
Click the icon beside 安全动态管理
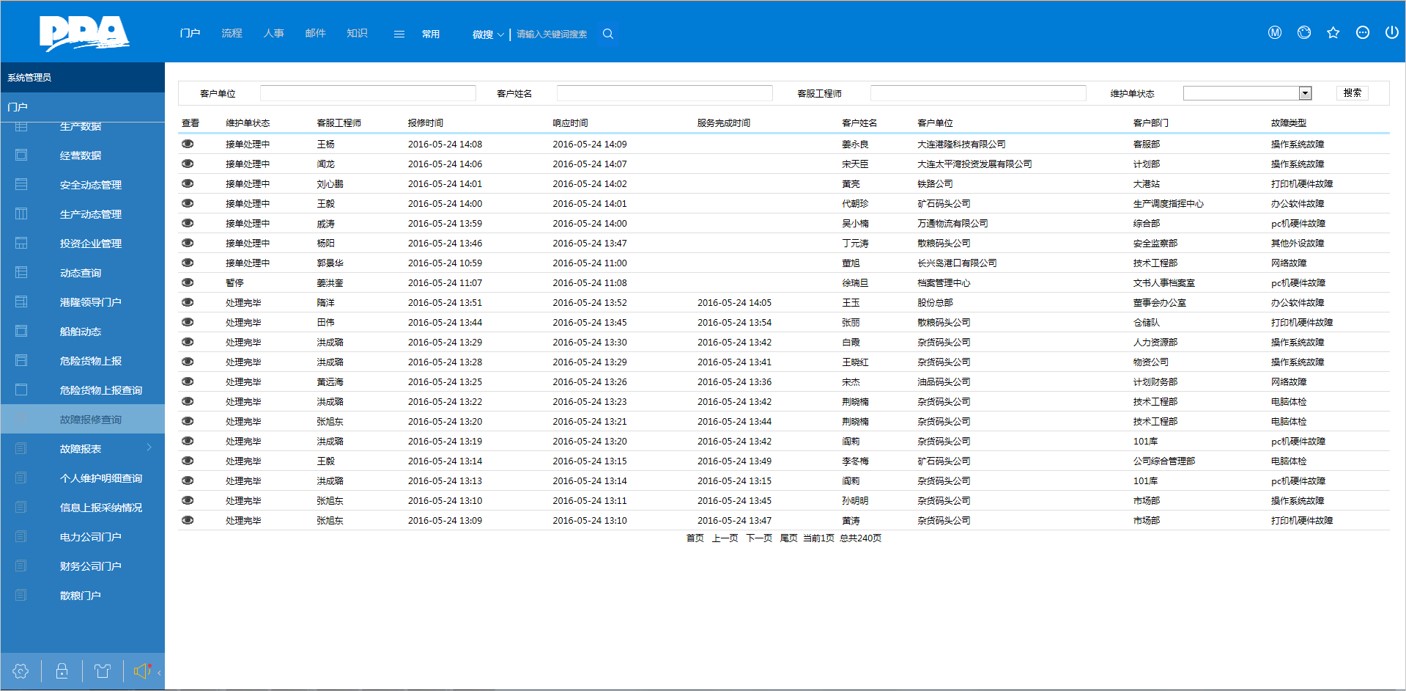tap(21, 184)
